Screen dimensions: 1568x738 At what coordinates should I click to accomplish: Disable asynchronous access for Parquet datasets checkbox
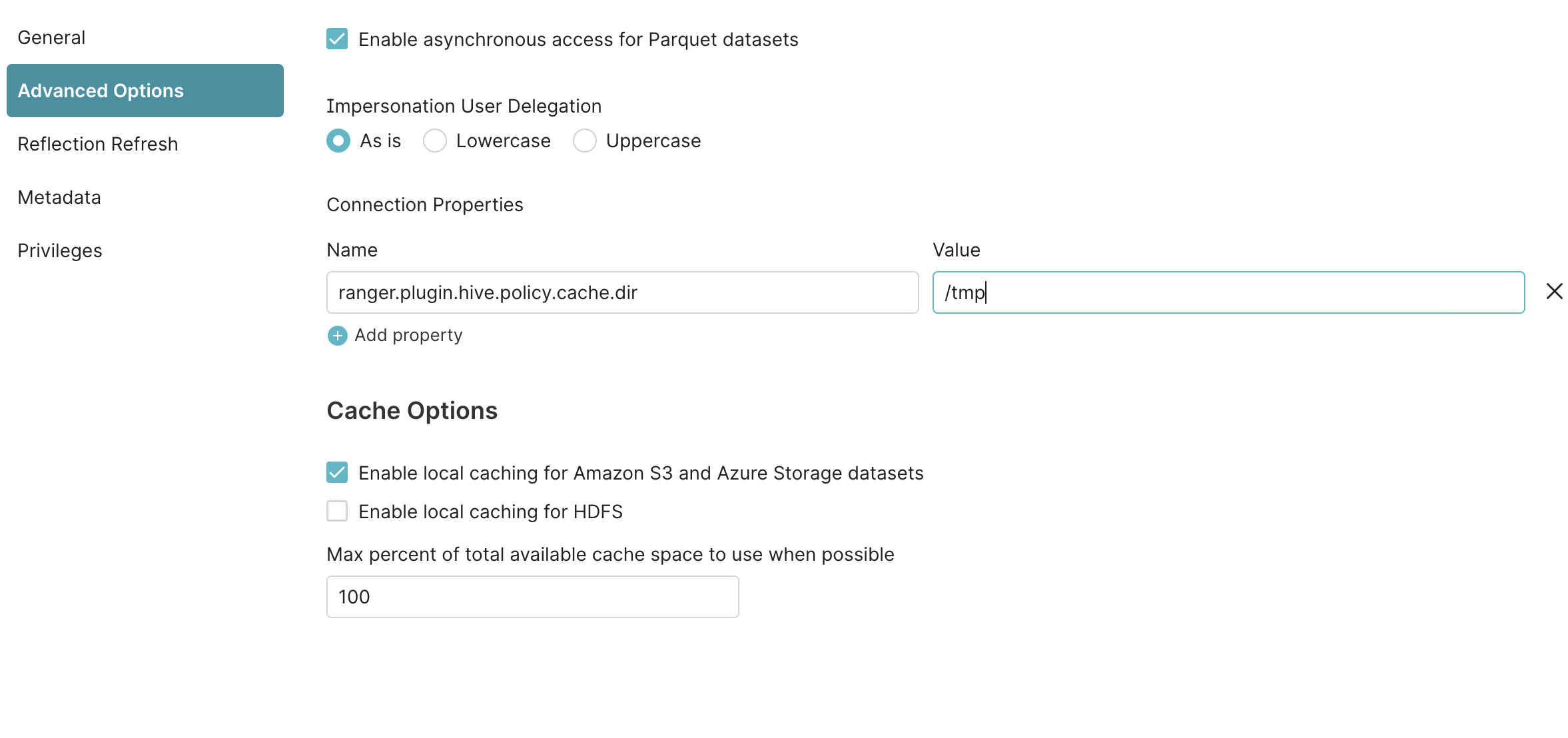337,39
